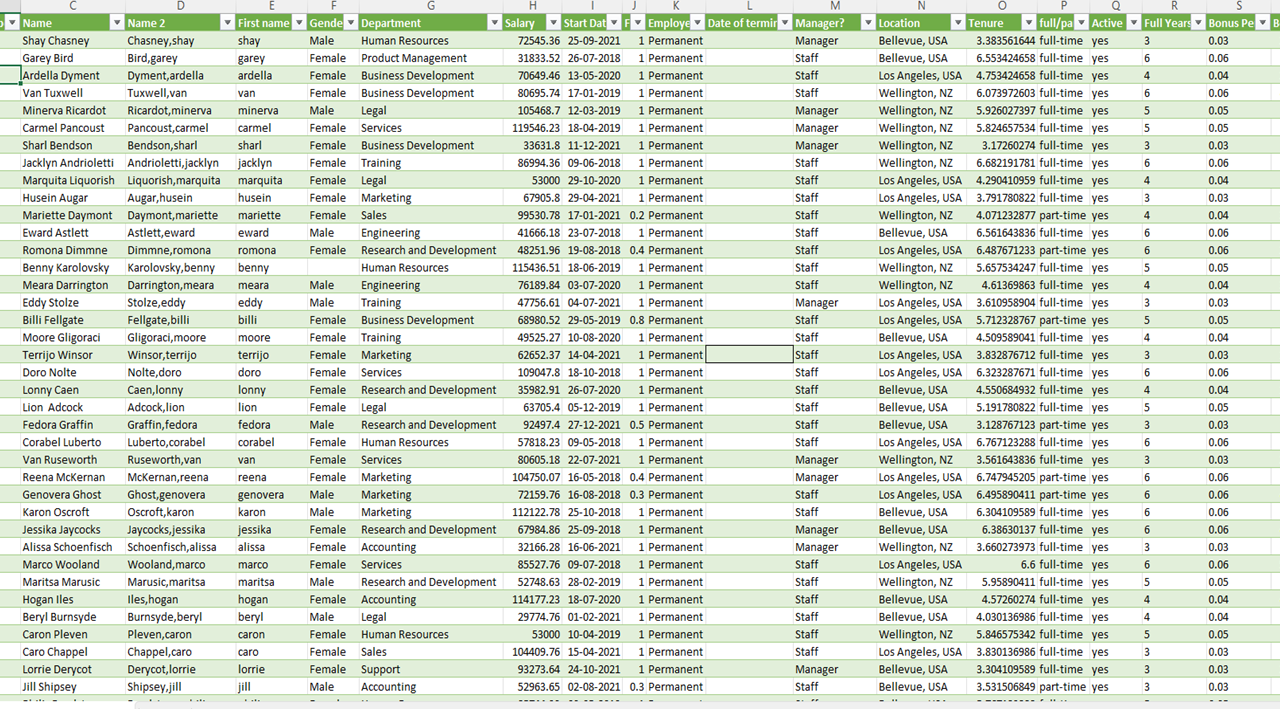
Task: Select column G header letter
Action: point(430,6)
